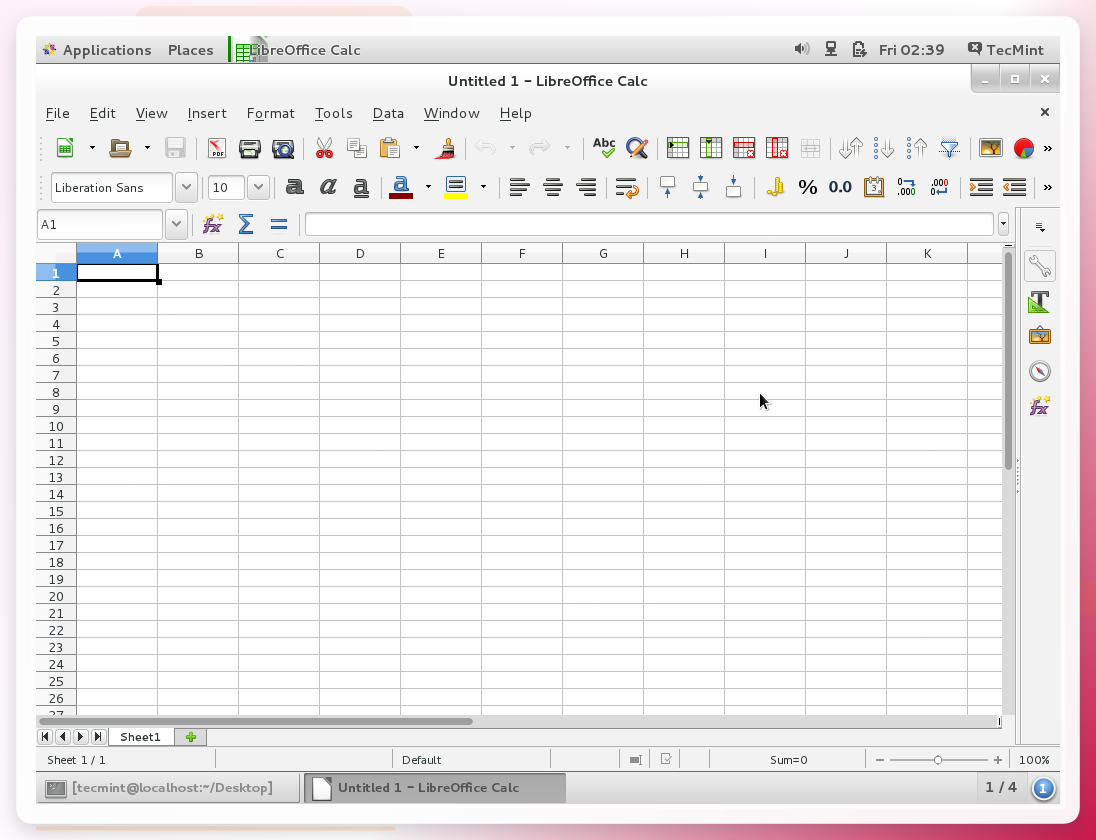The height and width of the screenshot is (840, 1096).
Task: Delete rows icon
Action: click(x=744, y=148)
